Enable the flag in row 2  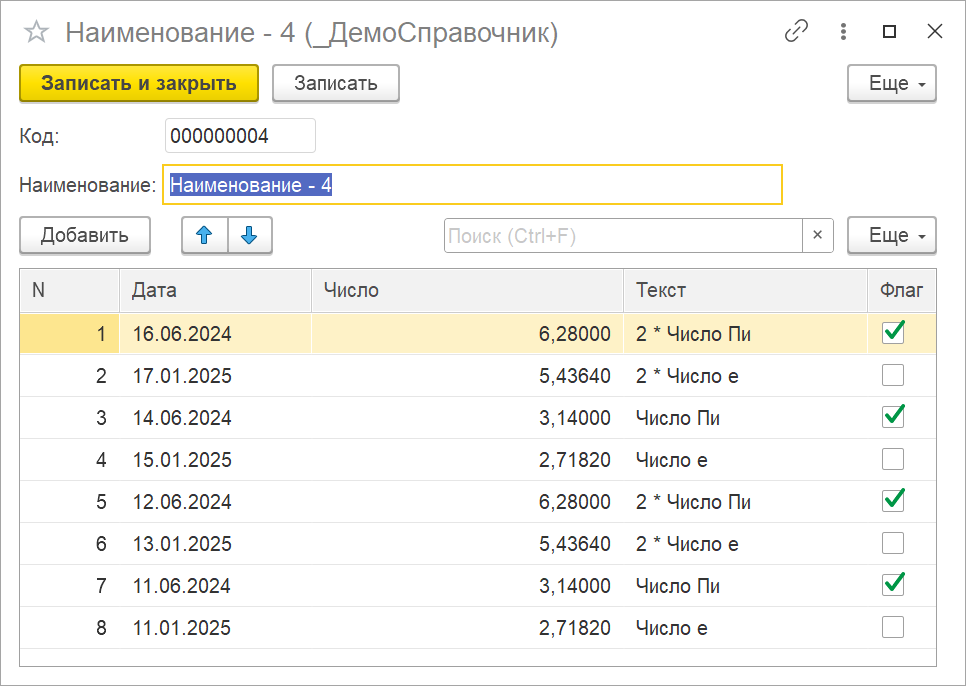tap(893, 376)
